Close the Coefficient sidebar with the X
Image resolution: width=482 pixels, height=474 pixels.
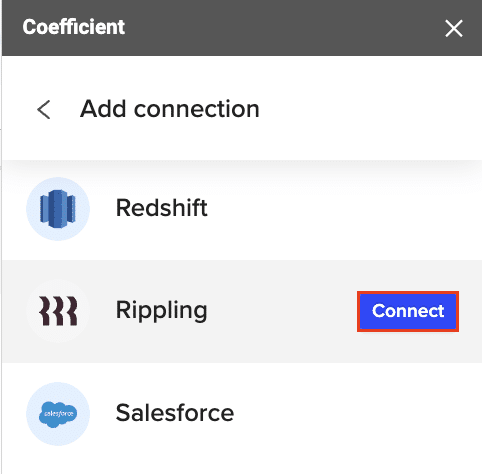[x=454, y=28]
